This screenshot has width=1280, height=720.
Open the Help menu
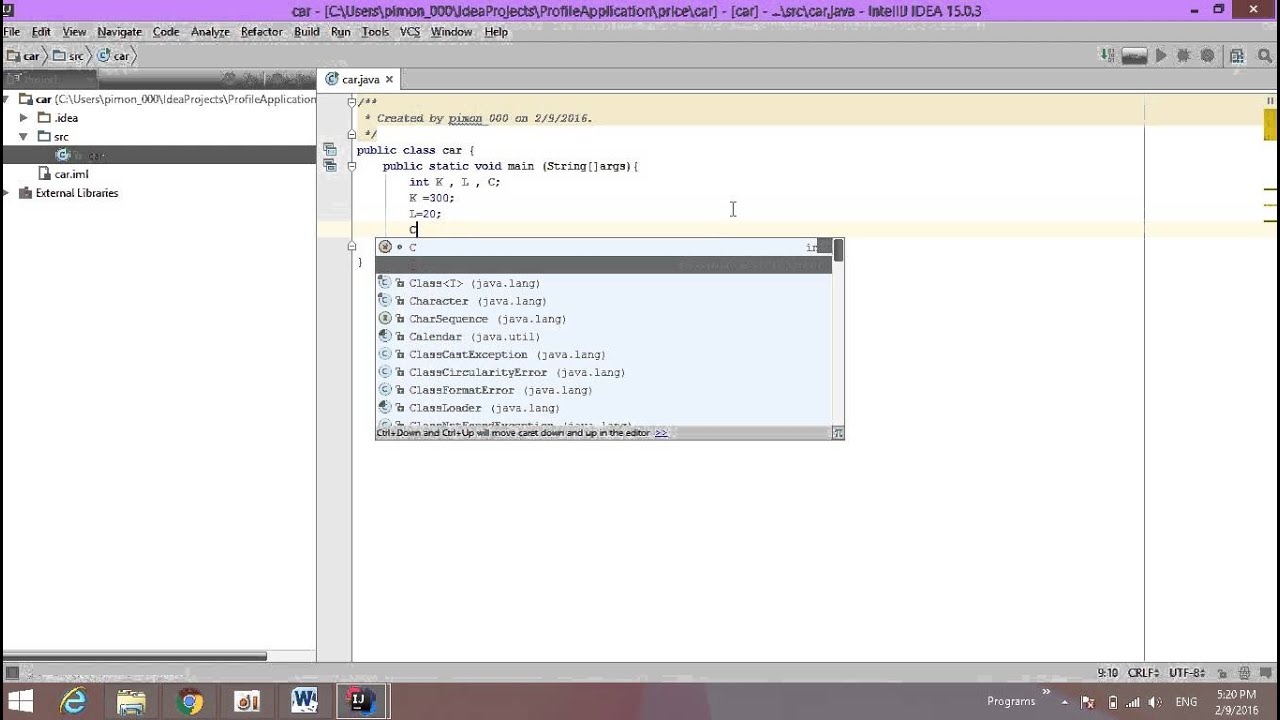pos(496,32)
